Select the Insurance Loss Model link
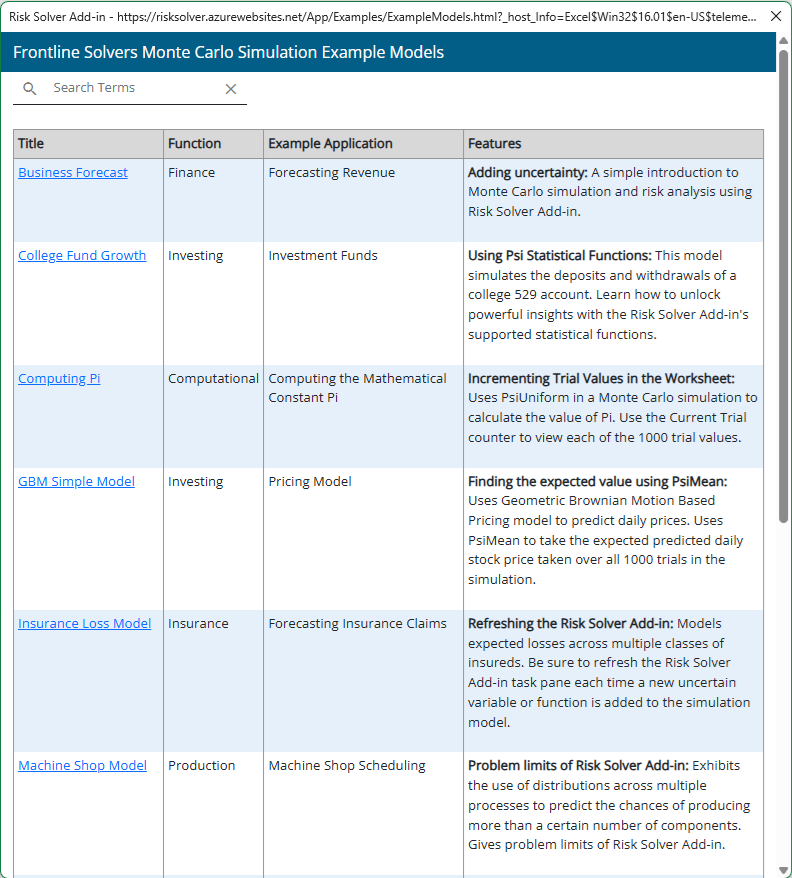 [85, 623]
